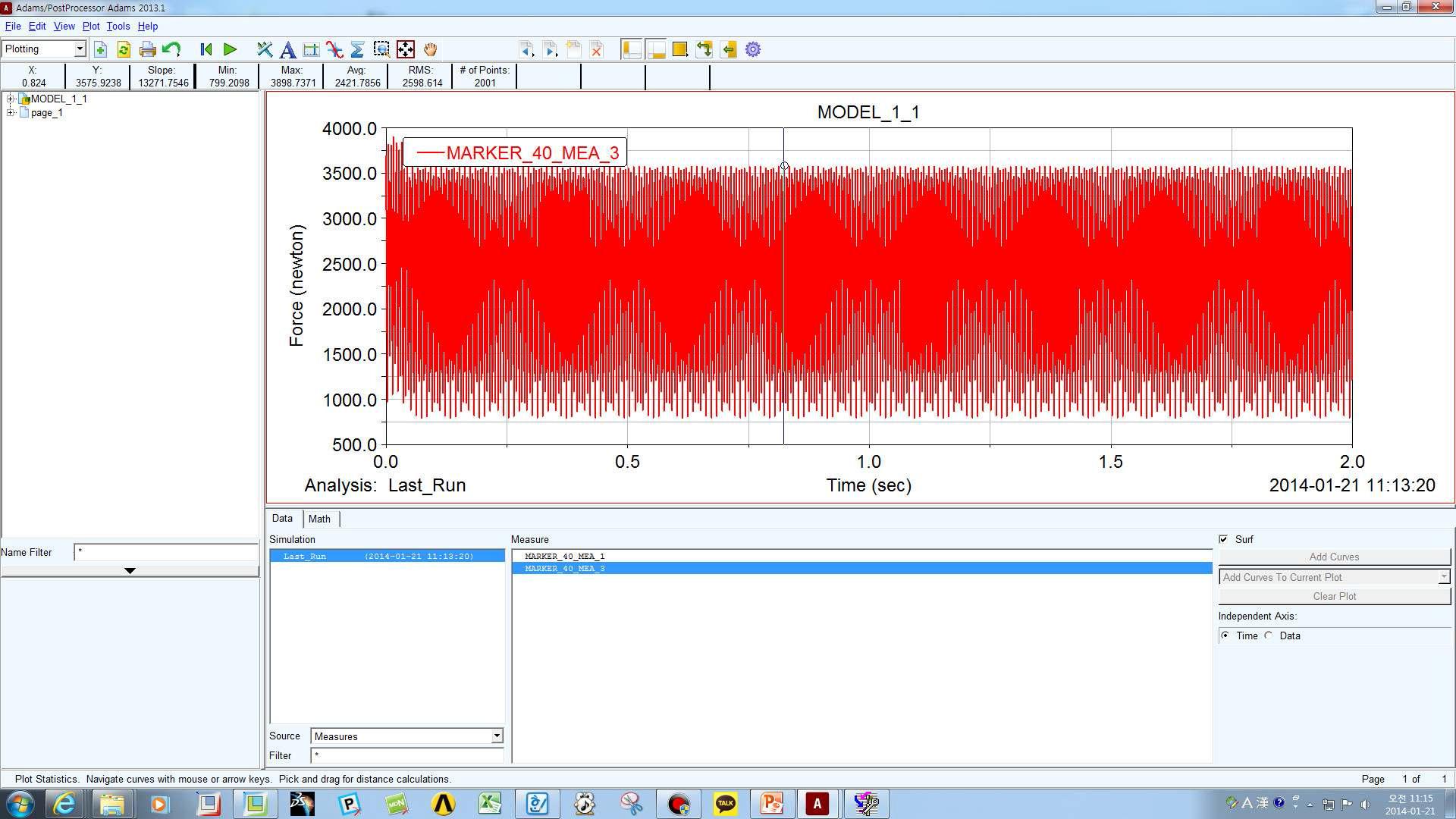Open Excel from the taskbar
This screenshot has width=1456, height=819.
tap(490, 804)
